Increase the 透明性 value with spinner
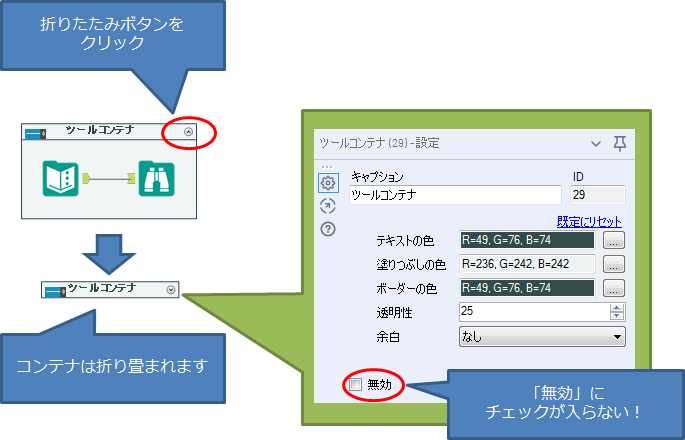Image resolution: width=685 pixels, height=440 pixels. coord(618,308)
